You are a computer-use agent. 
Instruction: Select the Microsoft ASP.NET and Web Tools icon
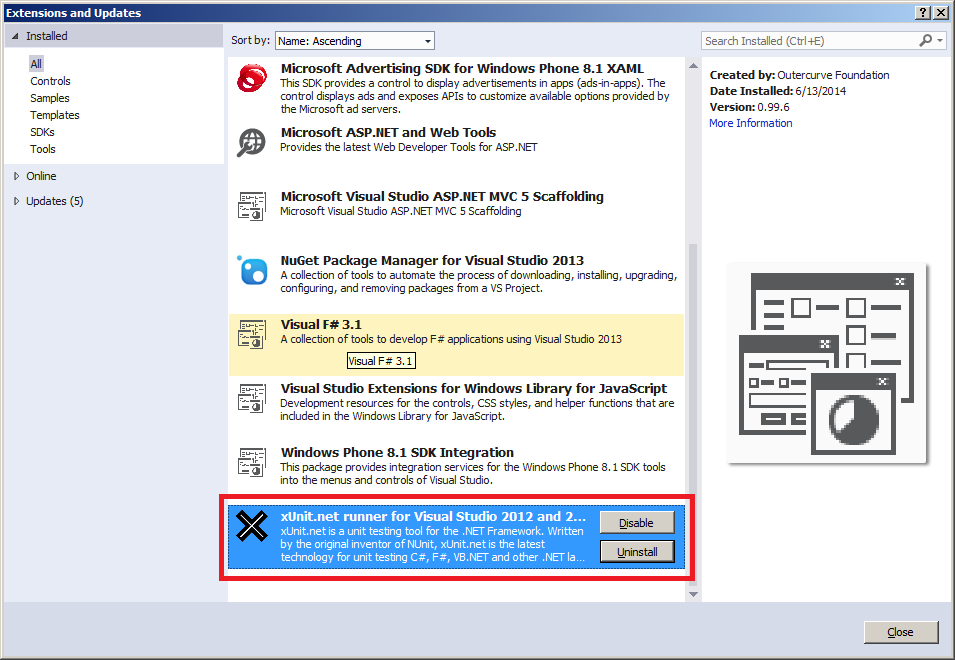pos(251,141)
